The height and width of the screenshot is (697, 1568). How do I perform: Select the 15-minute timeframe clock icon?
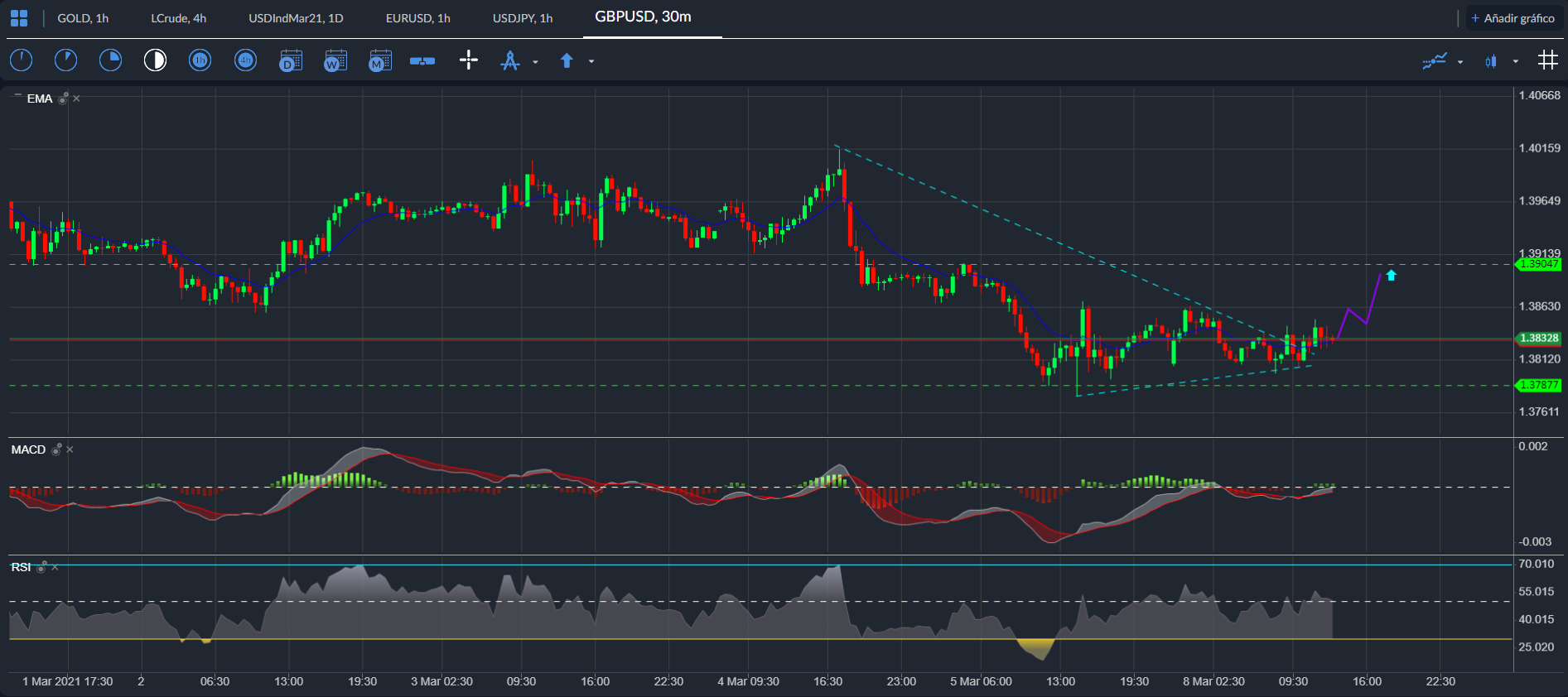tap(110, 60)
